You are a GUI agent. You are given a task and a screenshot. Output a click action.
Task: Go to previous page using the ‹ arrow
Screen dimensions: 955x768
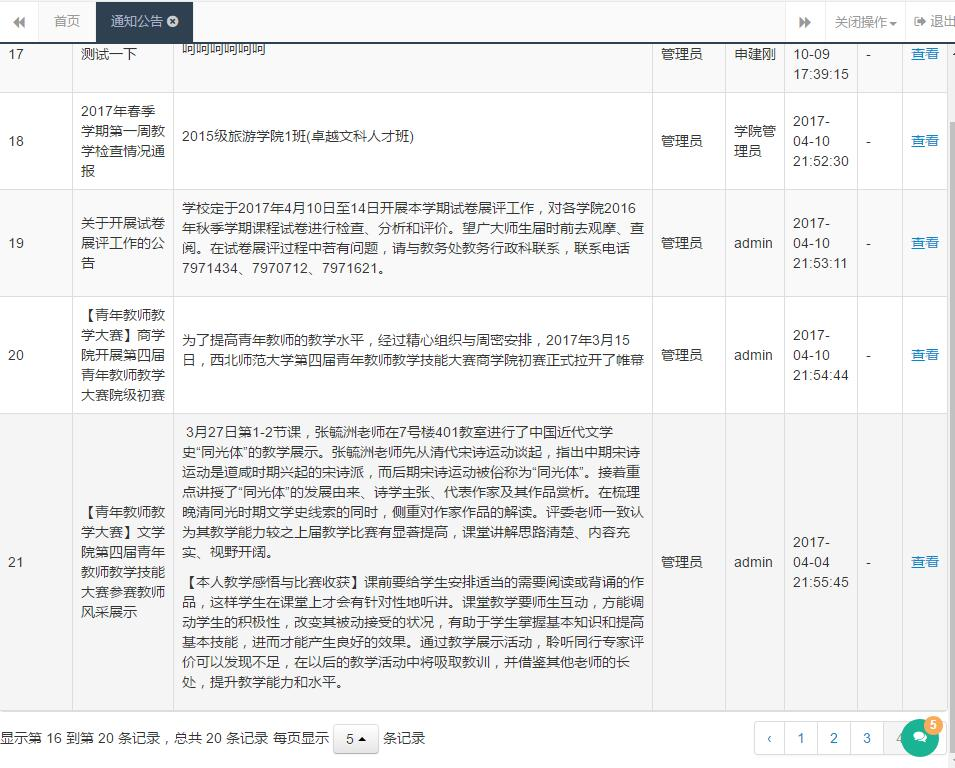(769, 739)
